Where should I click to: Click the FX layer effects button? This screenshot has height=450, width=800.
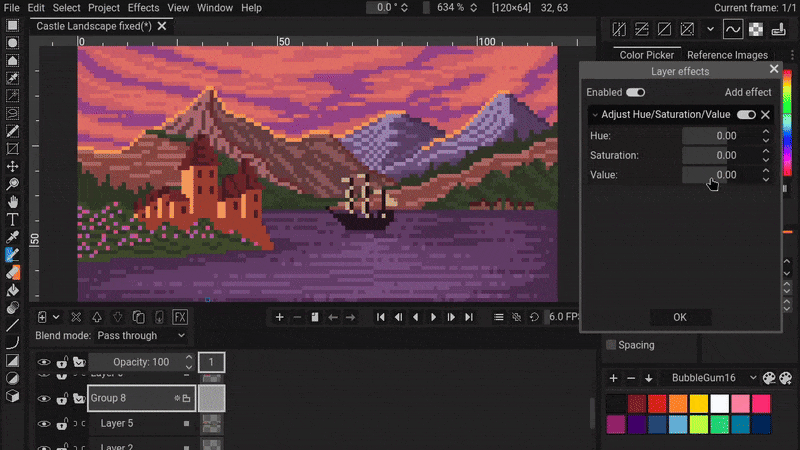180,316
